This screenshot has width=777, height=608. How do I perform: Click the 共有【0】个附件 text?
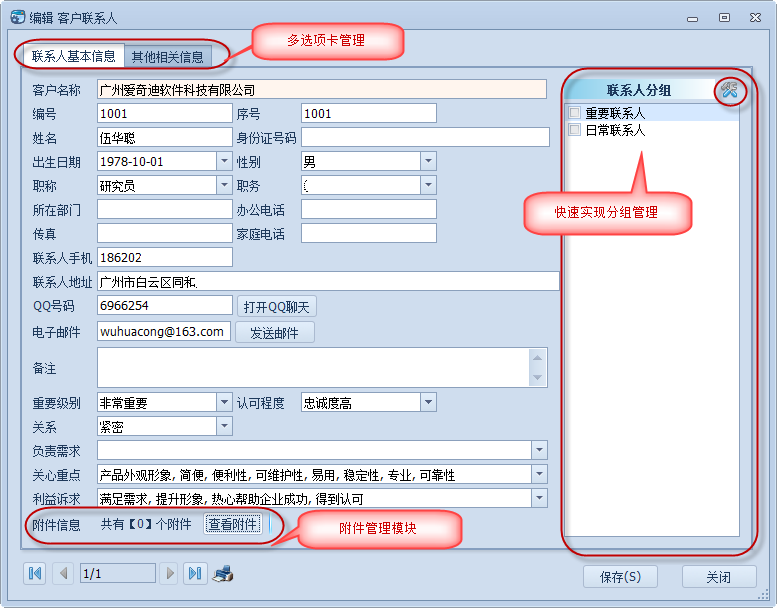pyautogui.click(x=146, y=524)
